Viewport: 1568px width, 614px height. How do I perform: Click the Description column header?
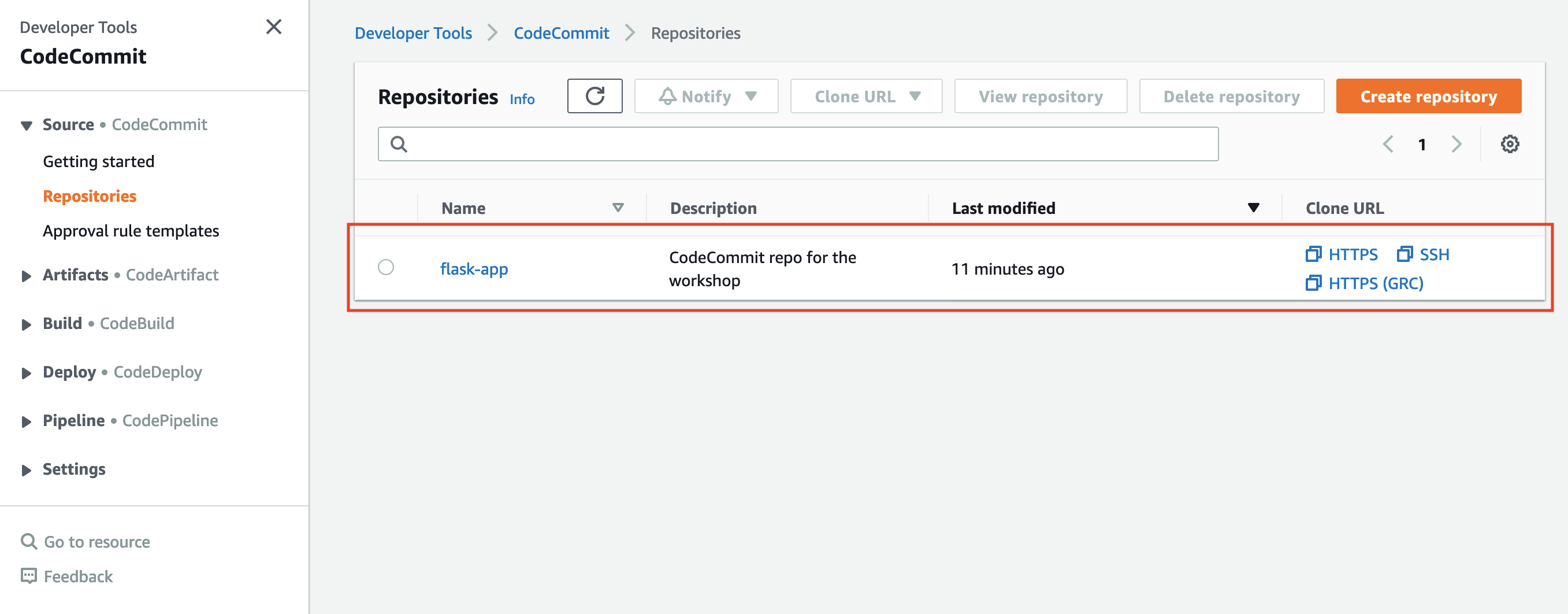coord(714,208)
